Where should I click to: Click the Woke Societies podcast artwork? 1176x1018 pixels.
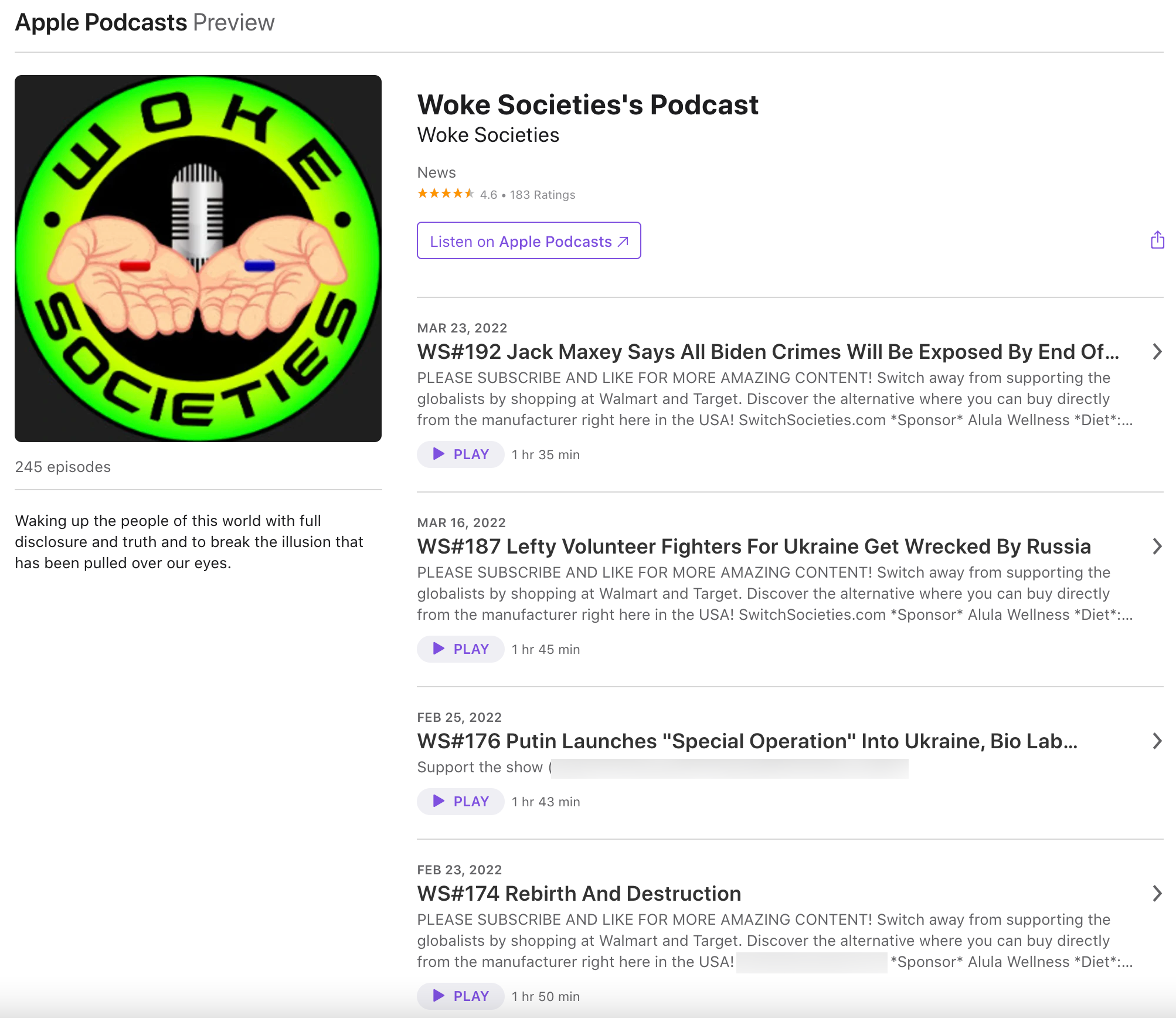click(198, 259)
